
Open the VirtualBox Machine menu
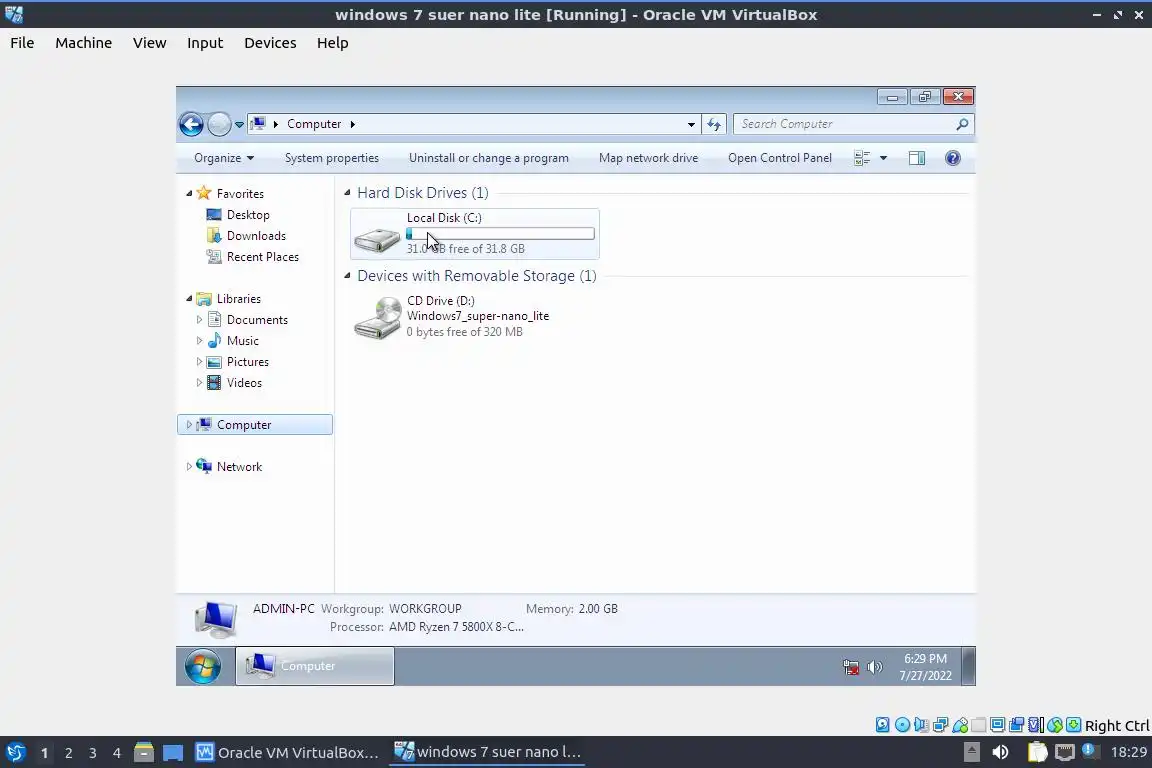(84, 43)
